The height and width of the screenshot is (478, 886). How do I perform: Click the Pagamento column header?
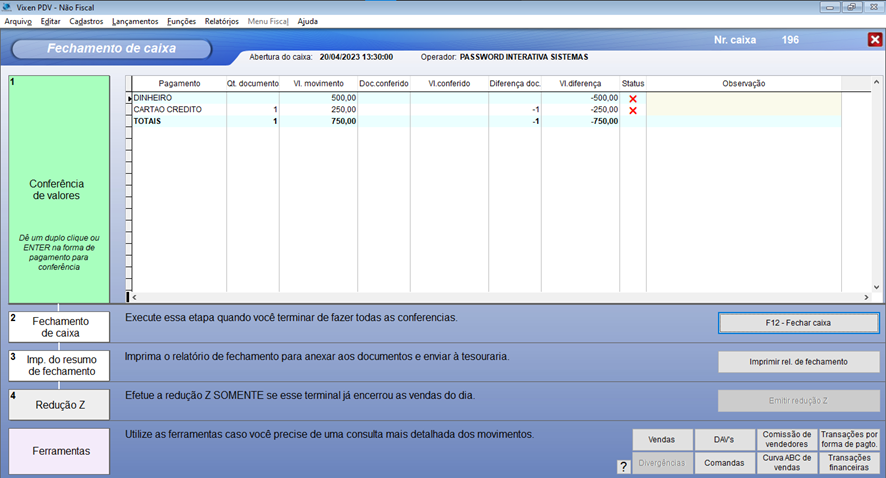pyautogui.click(x=179, y=84)
